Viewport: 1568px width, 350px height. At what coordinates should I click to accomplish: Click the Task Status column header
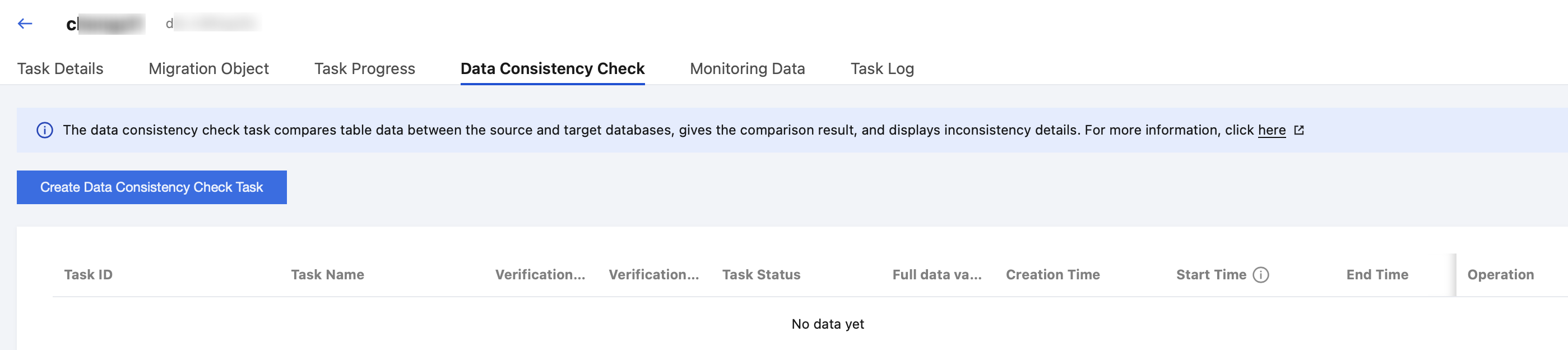click(761, 275)
